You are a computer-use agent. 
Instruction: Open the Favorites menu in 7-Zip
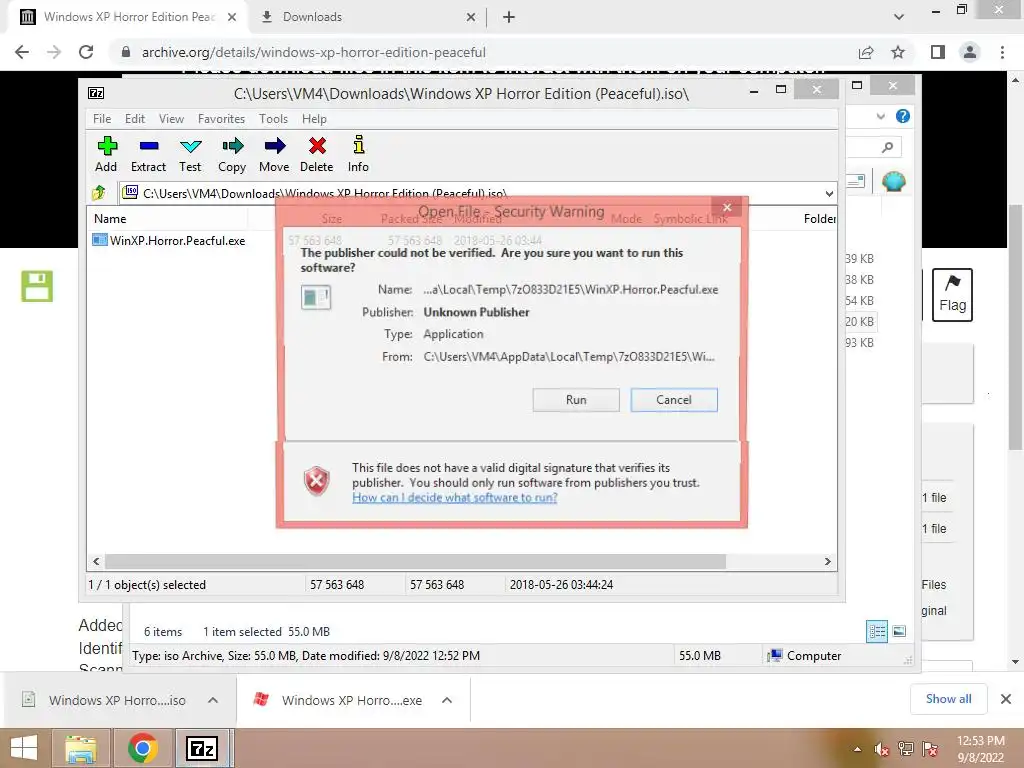tap(221, 119)
